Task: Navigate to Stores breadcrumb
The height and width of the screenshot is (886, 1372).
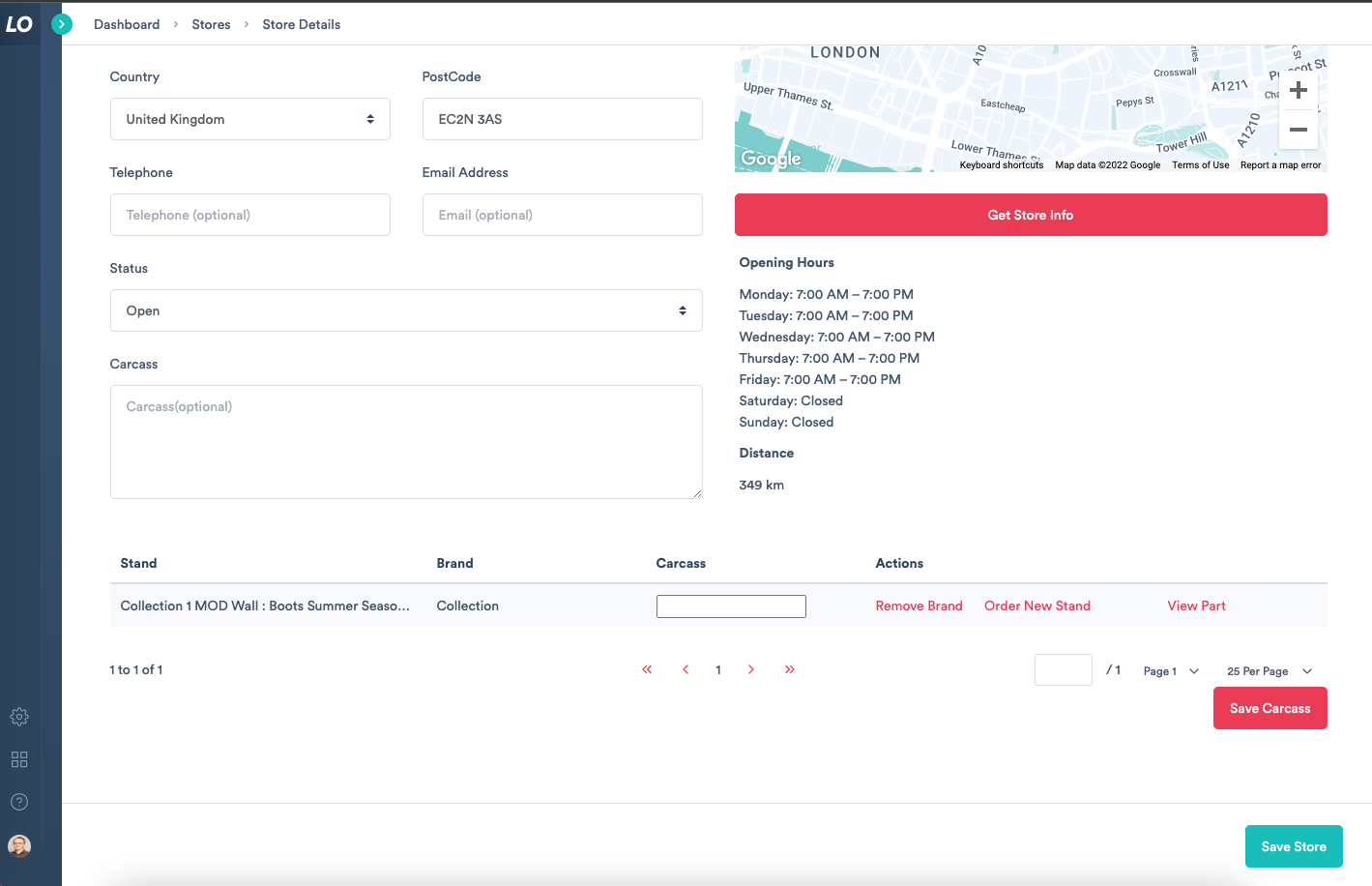Action: [x=211, y=24]
